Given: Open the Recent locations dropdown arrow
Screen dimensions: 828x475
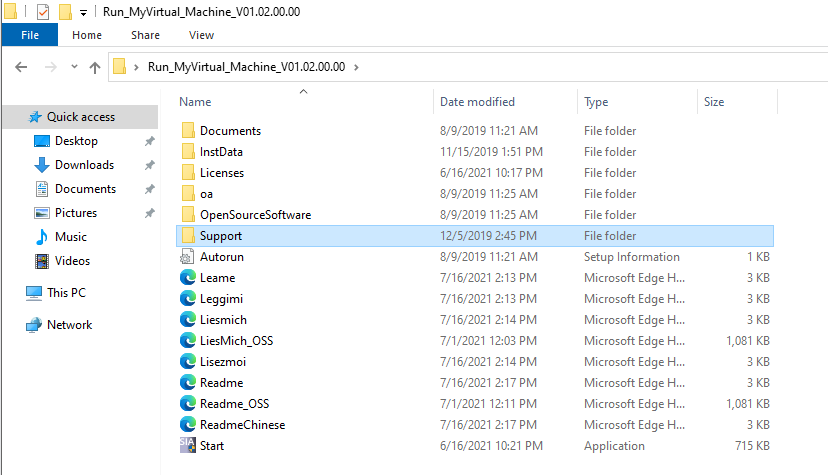Looking at the screenshot, I should click(x=74, y=66).
